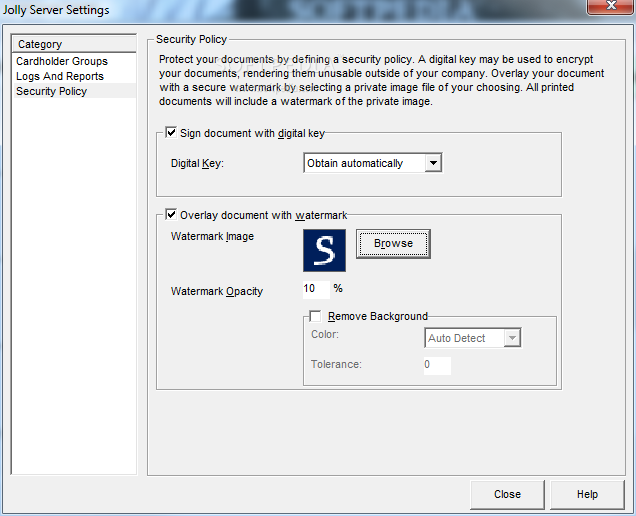Click the Tolerance label text
636x516 pixels.
coord(336,364)
